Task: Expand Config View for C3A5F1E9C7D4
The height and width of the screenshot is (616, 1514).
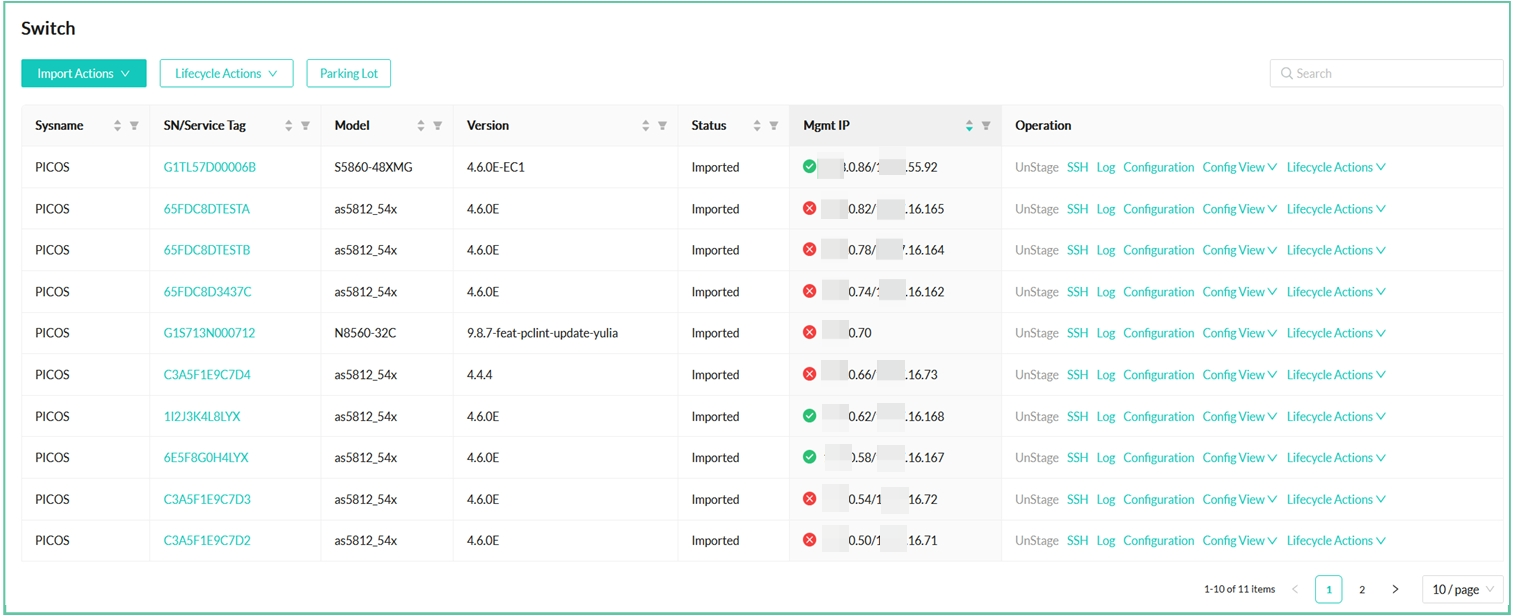Action: pos(1240,375)
